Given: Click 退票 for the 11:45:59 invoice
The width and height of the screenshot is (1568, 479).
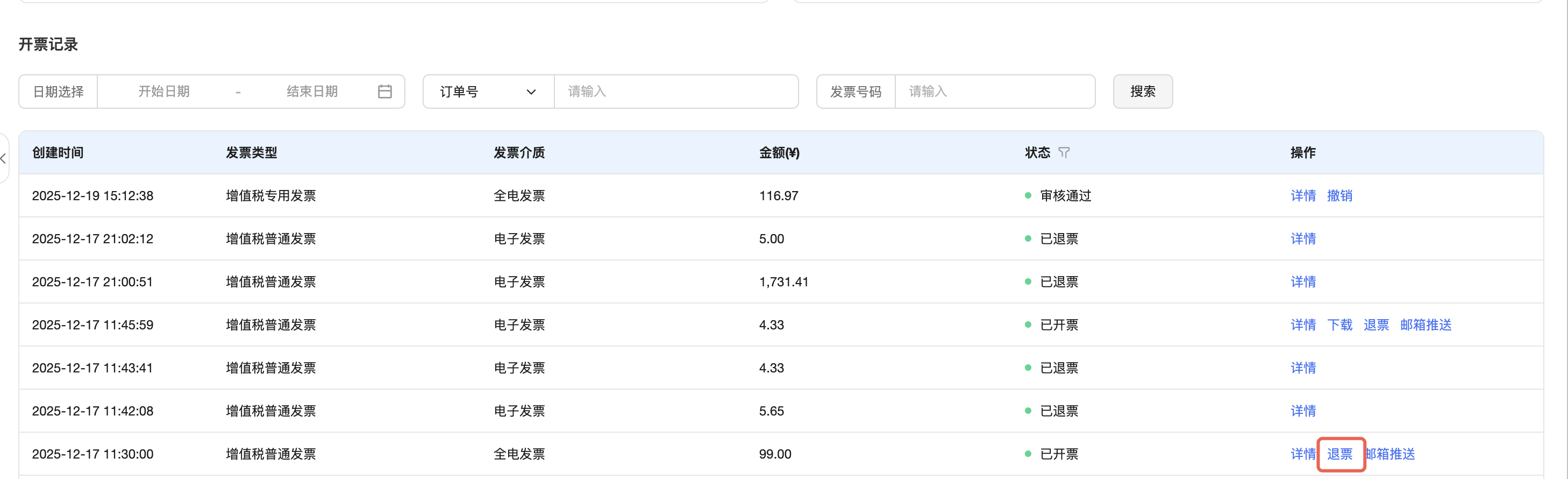Looking at the screenshot, I should pos(1375,325).
